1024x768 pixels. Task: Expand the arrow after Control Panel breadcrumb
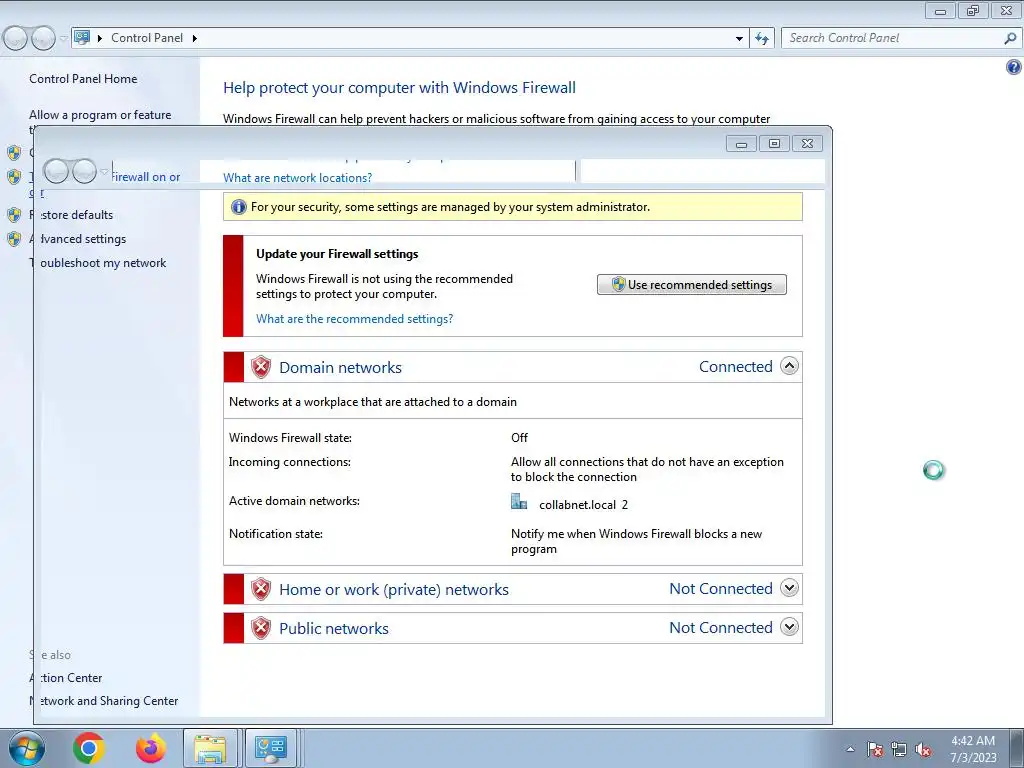(x=195, y=39)
